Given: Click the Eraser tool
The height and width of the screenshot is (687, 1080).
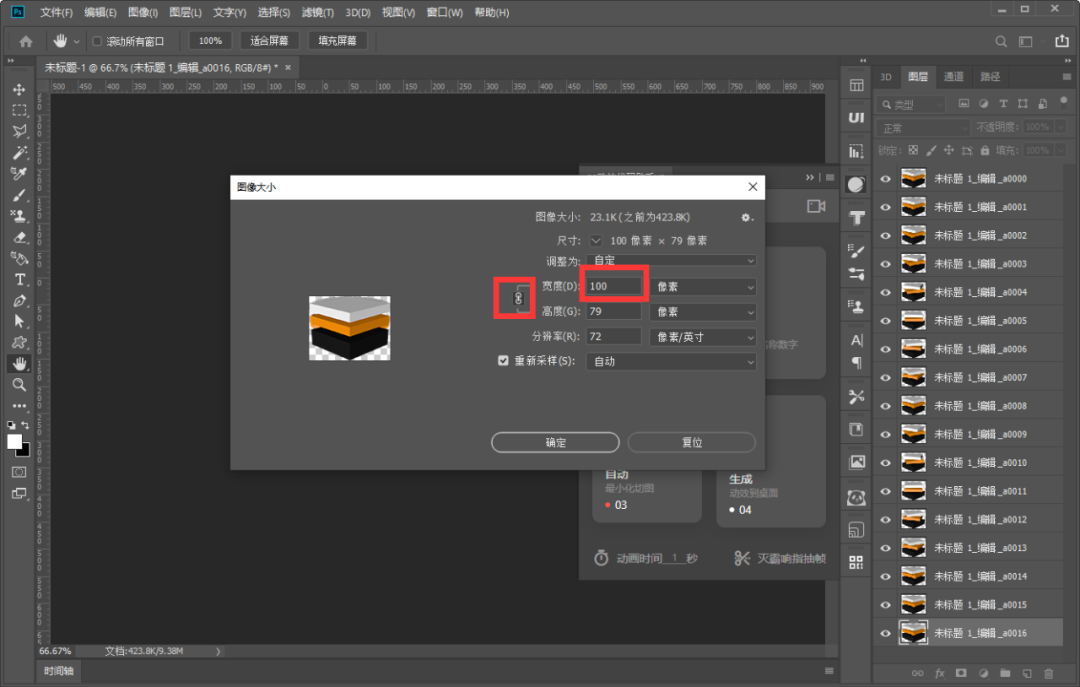Looking at the screenshot, I should (x=19, y=238).
